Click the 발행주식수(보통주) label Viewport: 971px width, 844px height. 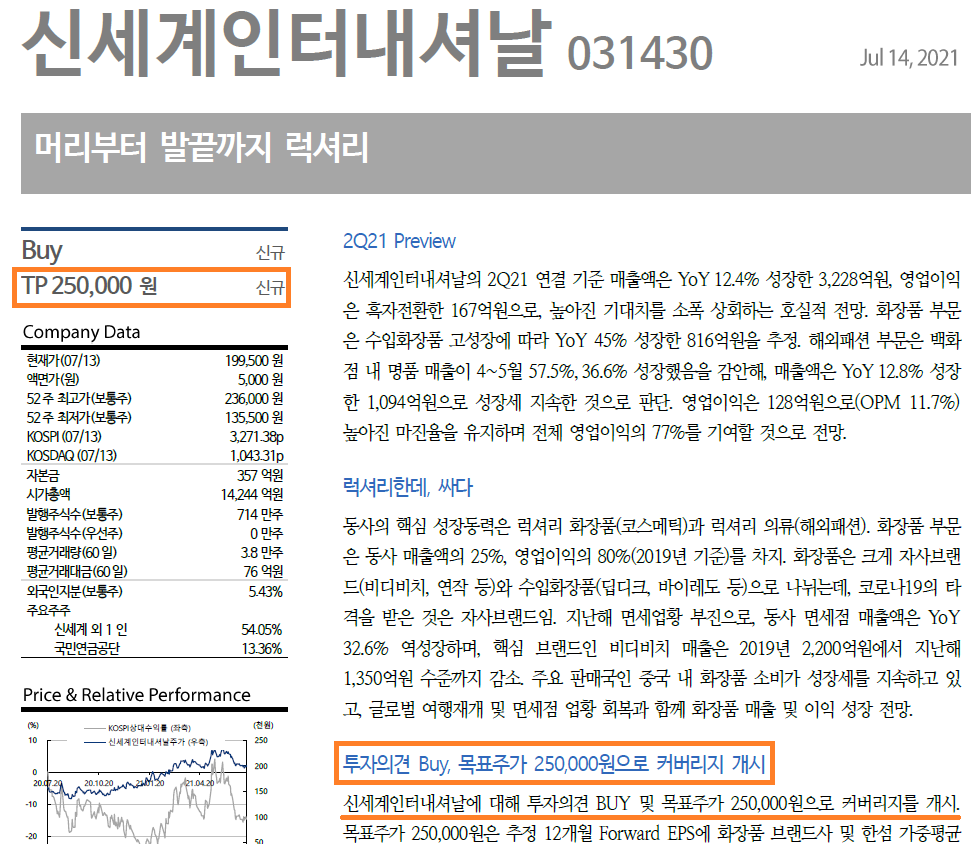[x=74, y=514]
